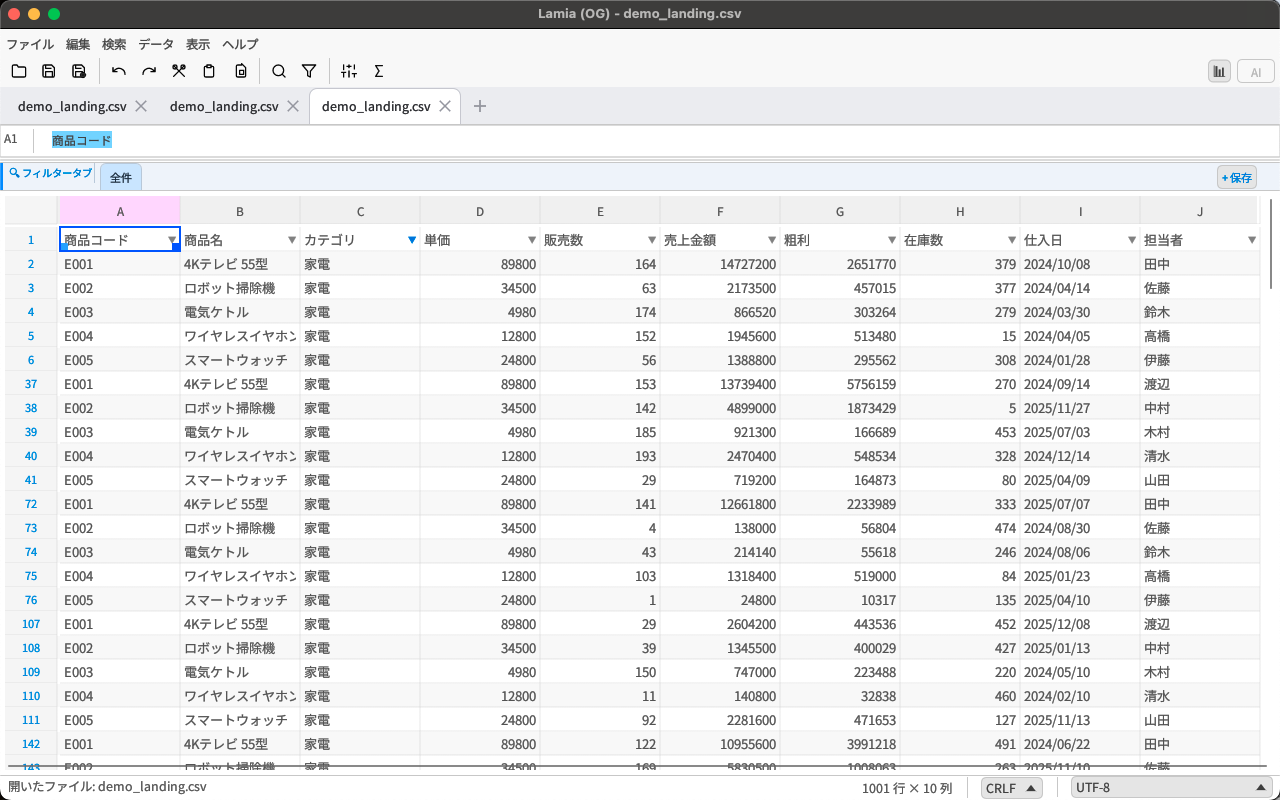Select column J header
1280x800 pixels.
click(x=1200, y=211)
